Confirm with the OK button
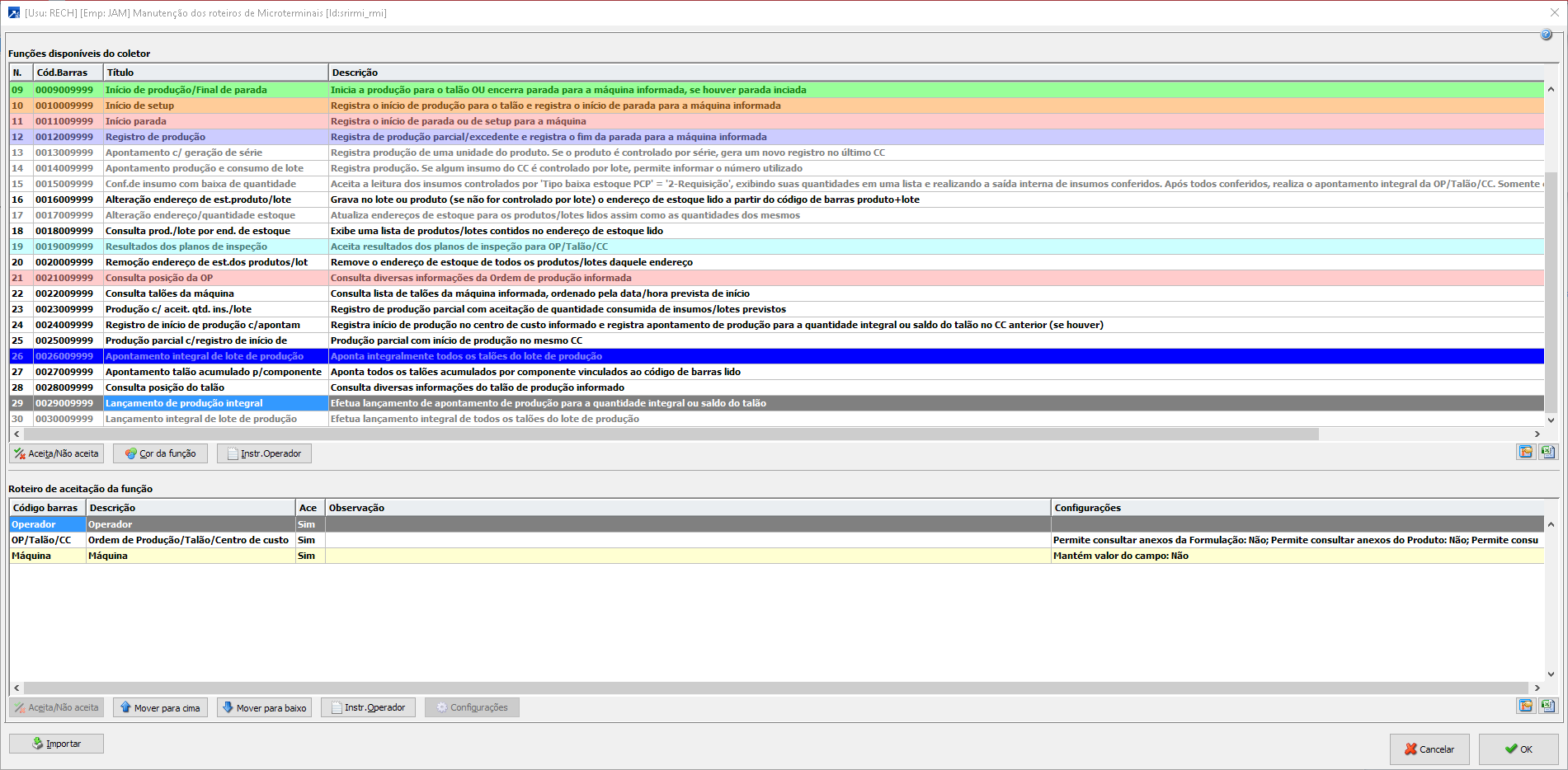Image resolution: width=1568 pixels, height=770 pixels. (1519, 749)
